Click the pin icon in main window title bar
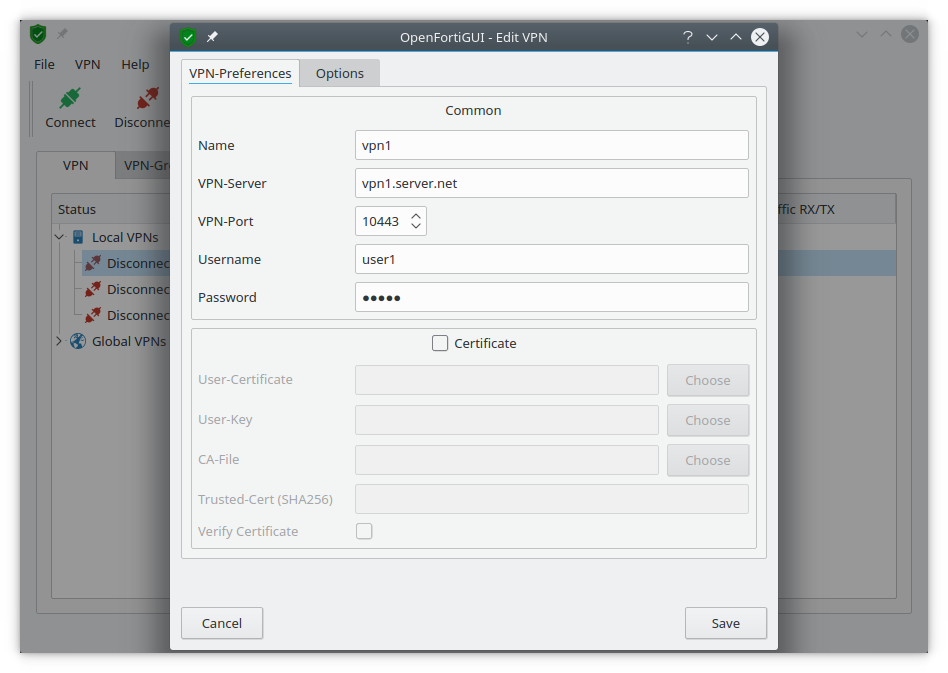The height and width of the screenshot is (673, 948). 62,34
